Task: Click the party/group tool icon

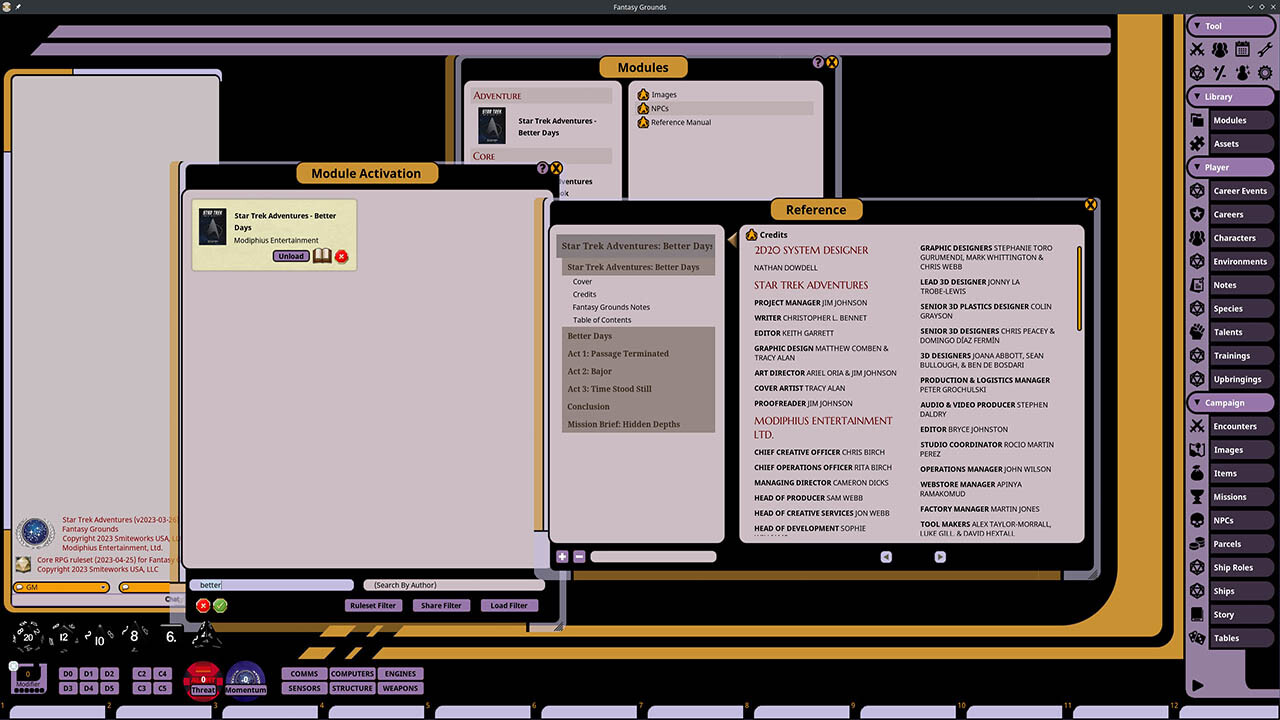Action: [x=1220, y=48]
